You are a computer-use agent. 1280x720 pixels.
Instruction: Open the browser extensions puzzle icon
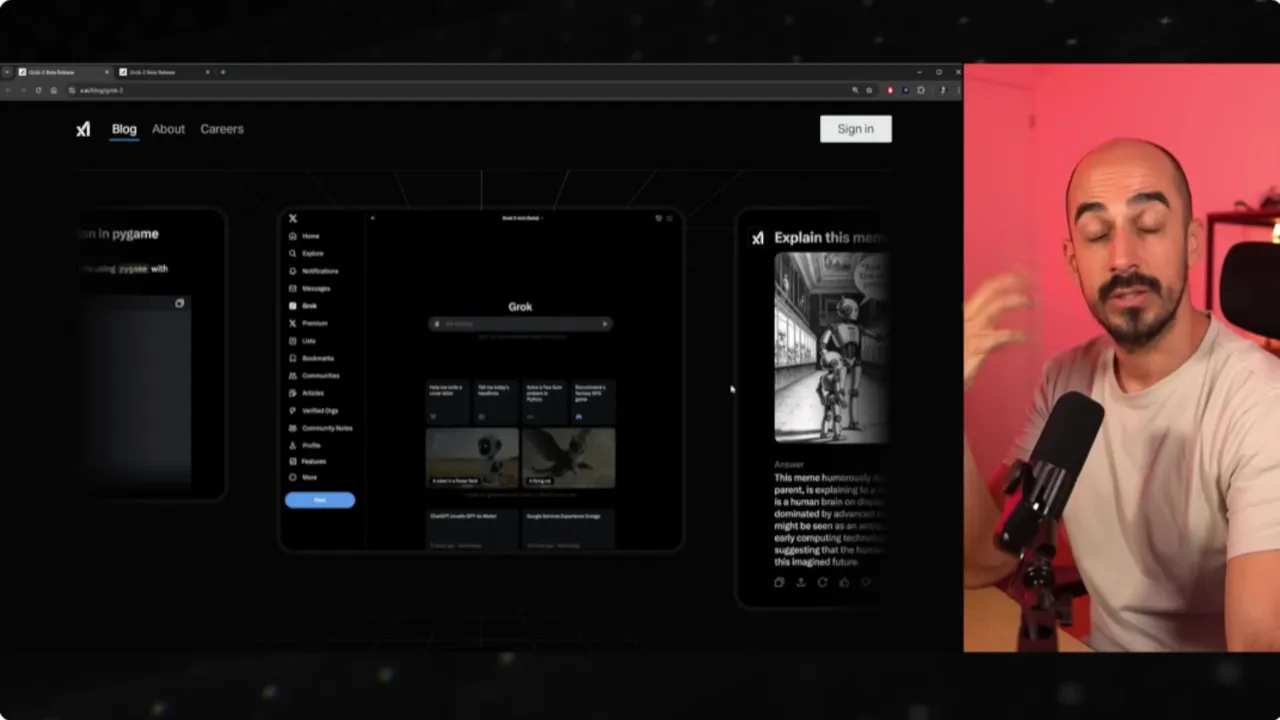[x=921, y=90]
